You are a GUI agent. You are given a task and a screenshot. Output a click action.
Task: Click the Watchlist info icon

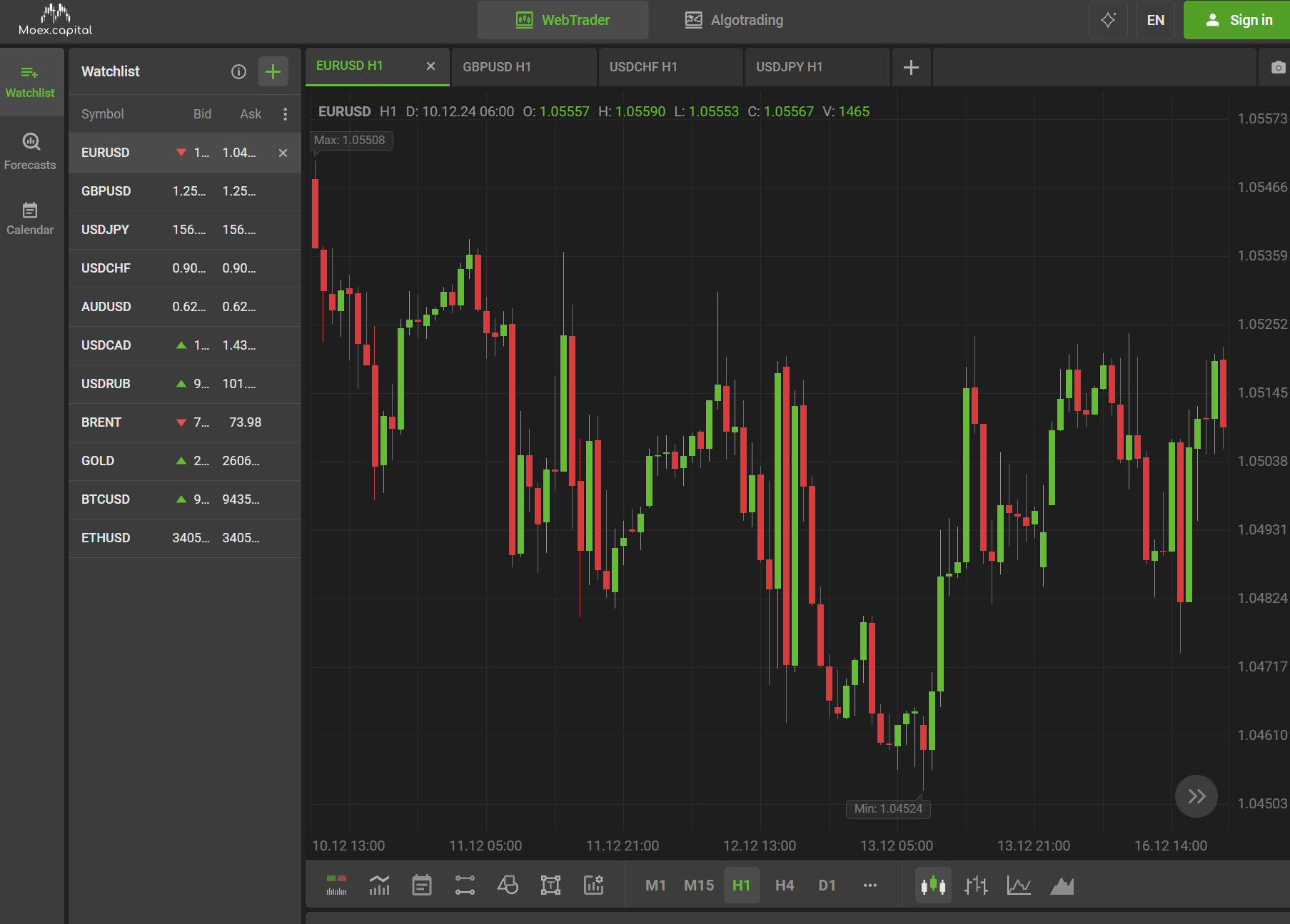238,71
